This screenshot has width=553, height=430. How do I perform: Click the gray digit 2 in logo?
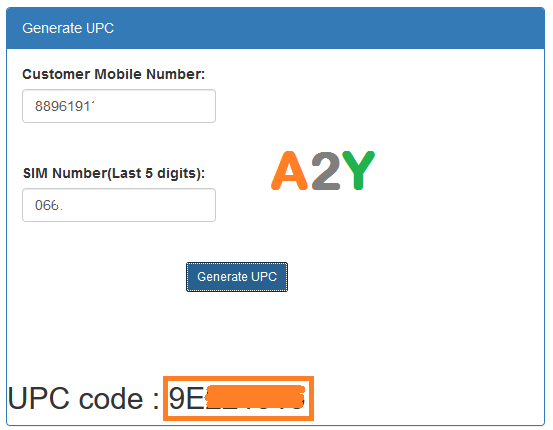tap(326, 171)
